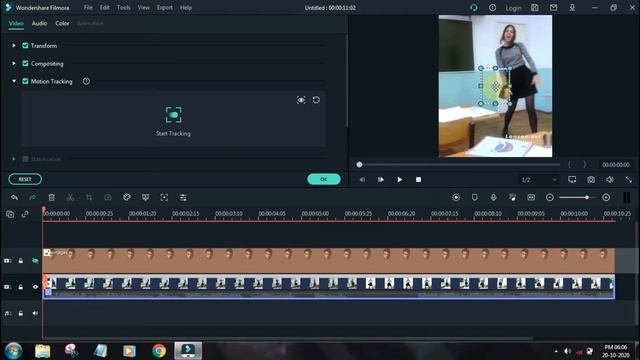Enable the Stabilization checkbox
The image size is (640, 360).
[25, 159]
